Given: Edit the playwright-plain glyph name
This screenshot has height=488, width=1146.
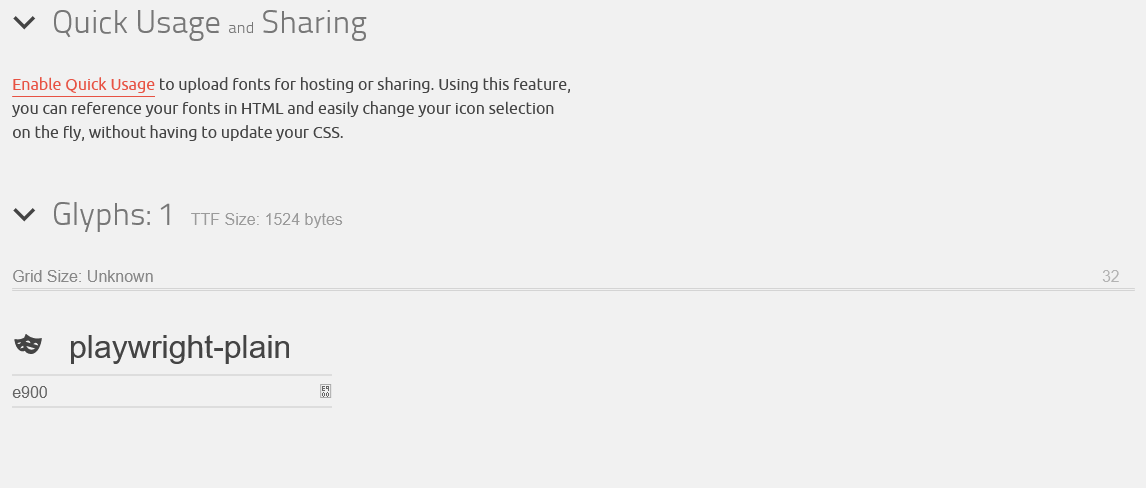Looking at the screenshot, I should point(180,348).
